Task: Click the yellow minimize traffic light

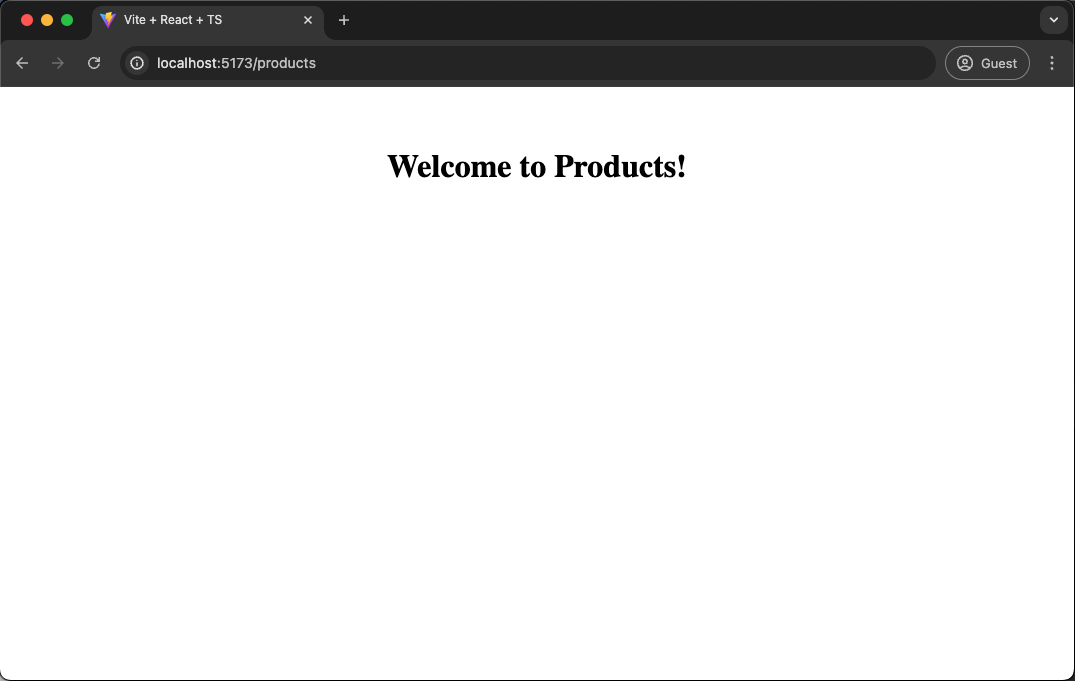Action: pos(46,19)
